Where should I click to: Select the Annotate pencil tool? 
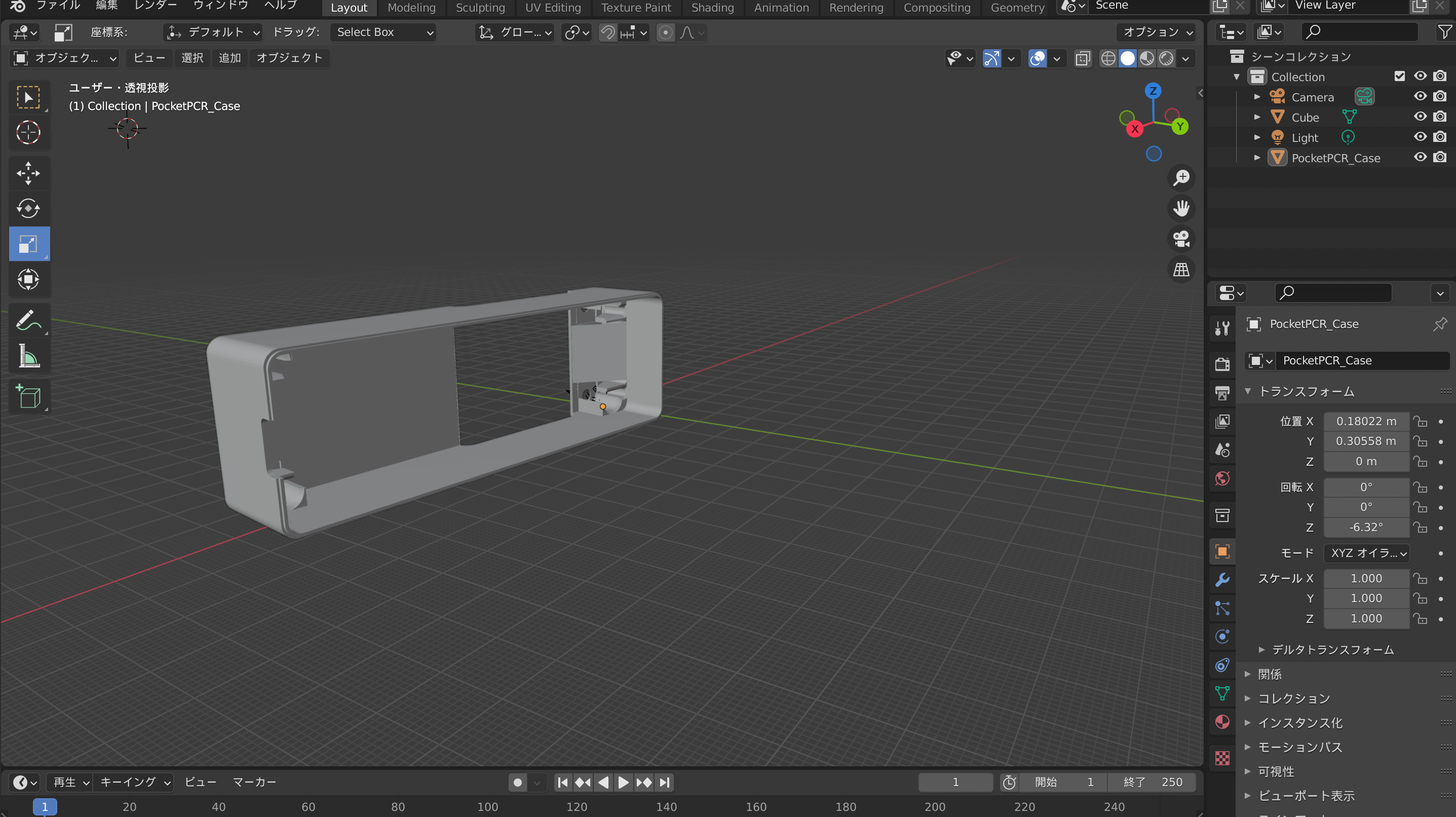29,320
